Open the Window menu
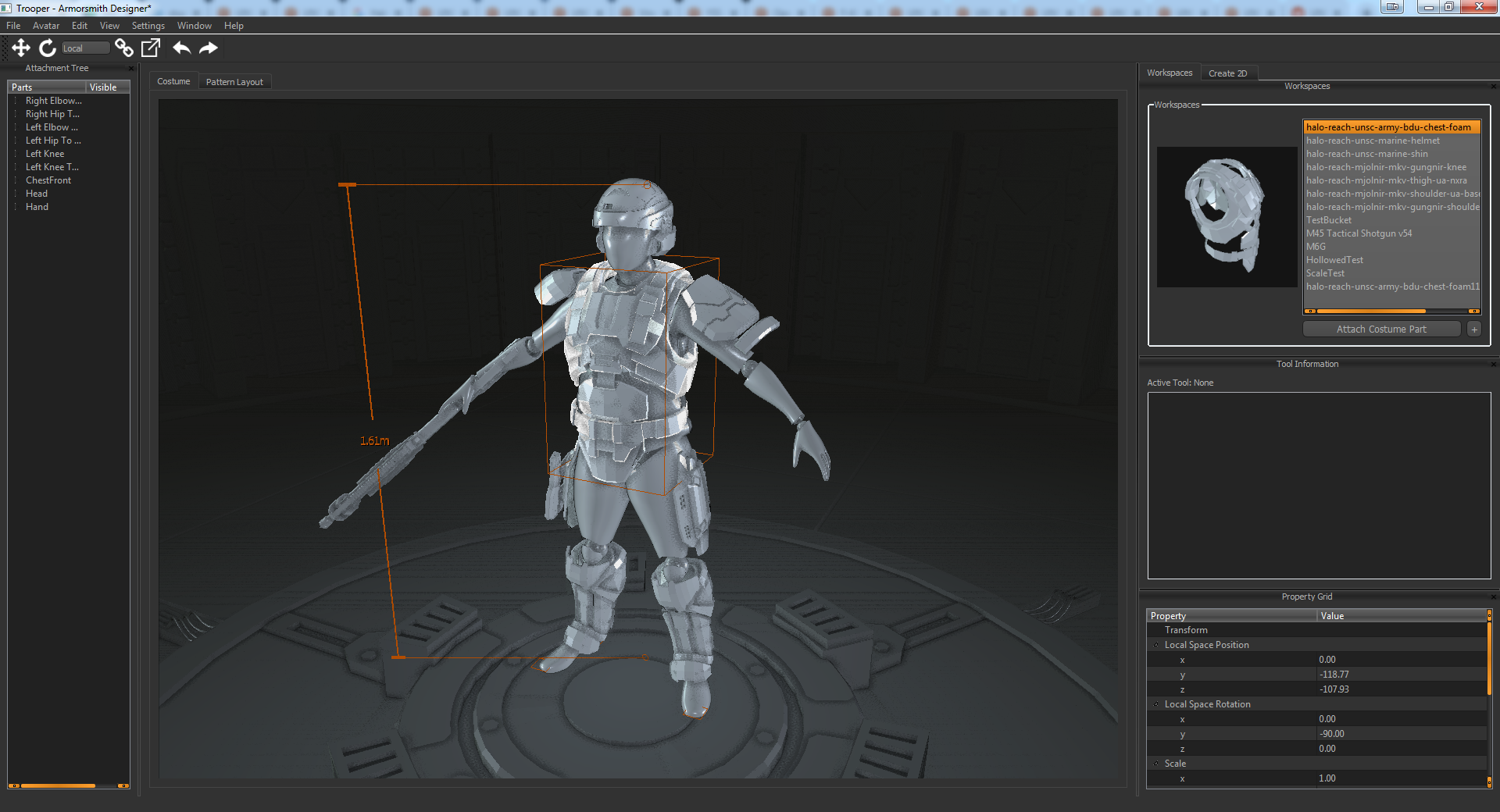The image size is (1500, 812). pyautogui.click(x=195, y=26)
